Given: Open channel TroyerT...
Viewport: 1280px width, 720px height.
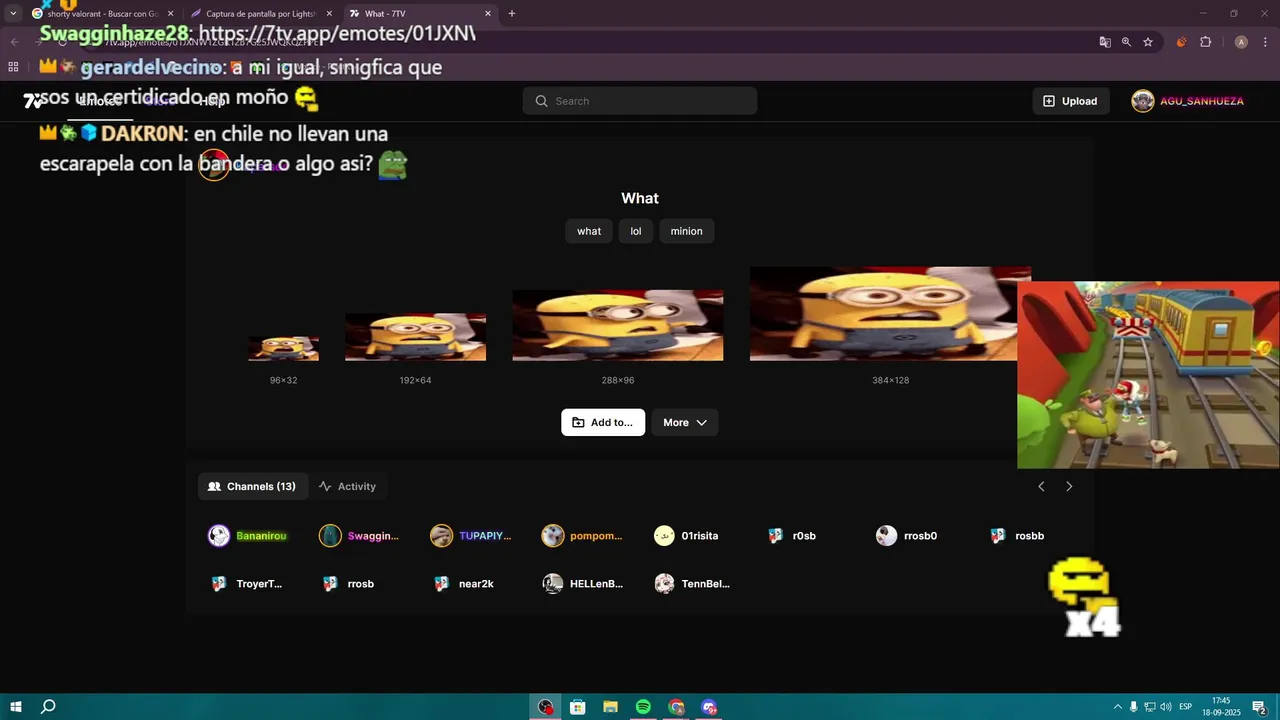Looking at the screenshot, I should (x=246, y=584).
